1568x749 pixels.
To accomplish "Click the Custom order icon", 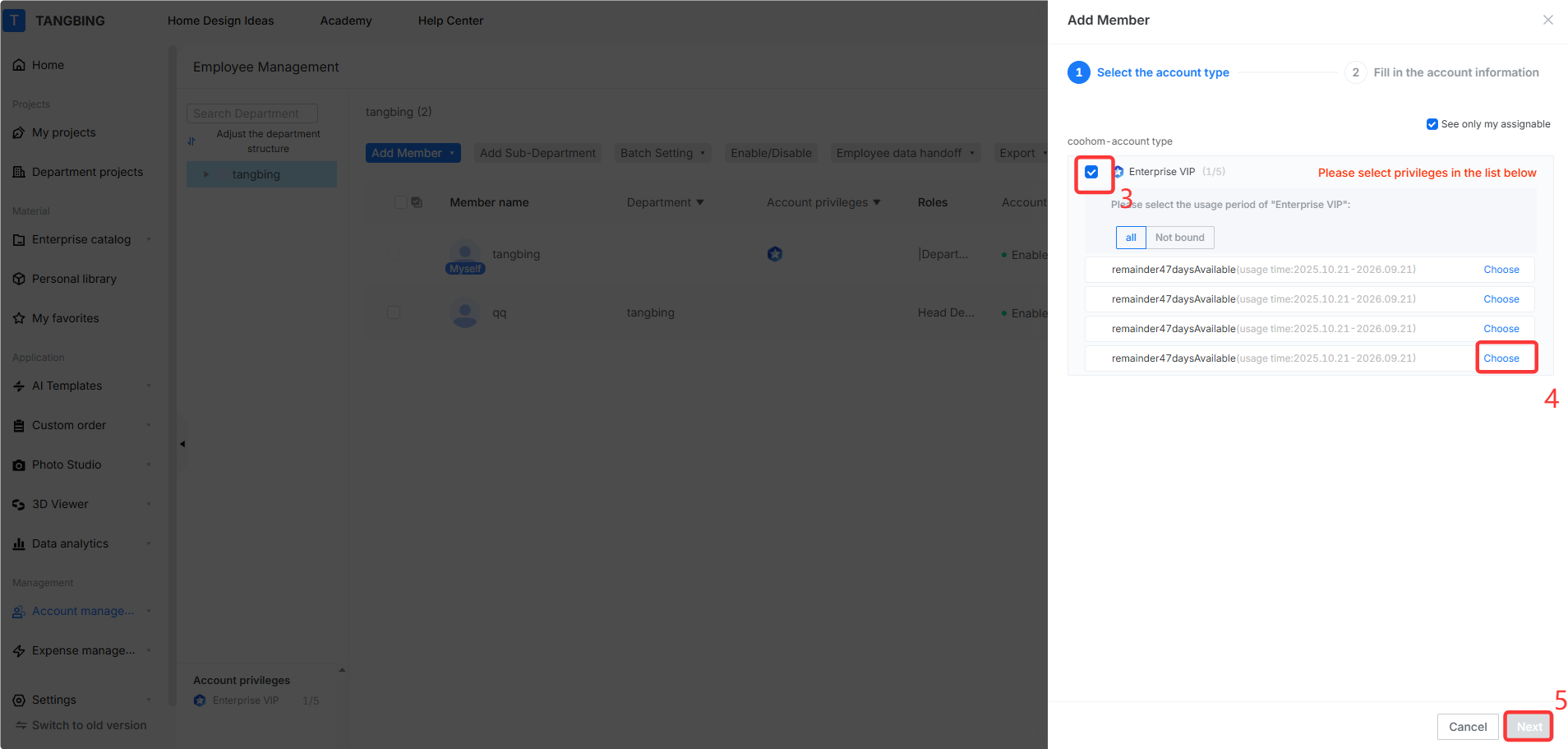I will click(19, 425).
